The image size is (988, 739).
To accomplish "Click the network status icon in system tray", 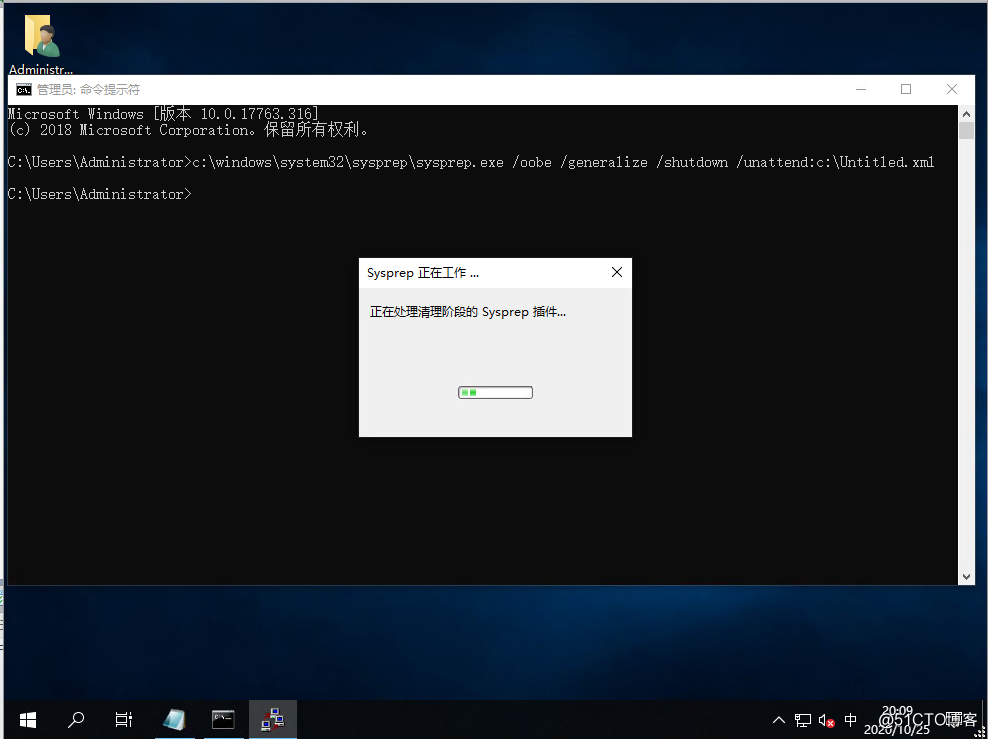I will [x=803, y=719].
